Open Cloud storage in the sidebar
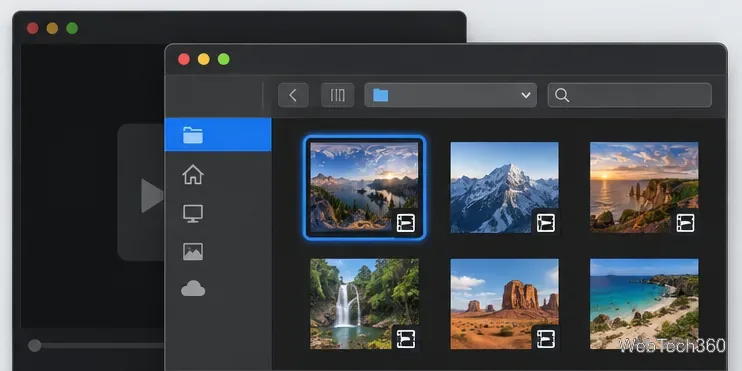Screen dimensions: 742x371 [x=193, y=288]
